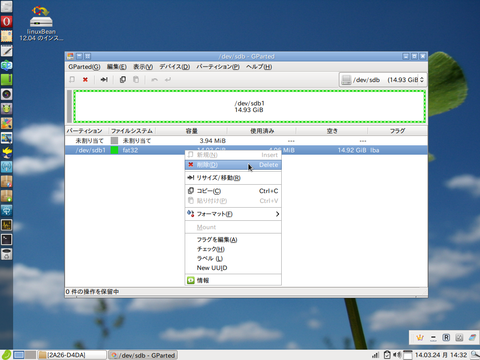Image resolution: width=480 pixels, height=360 pixels.
Task: Click the Undo last operation toolbar icon
Action: point(154,80)
